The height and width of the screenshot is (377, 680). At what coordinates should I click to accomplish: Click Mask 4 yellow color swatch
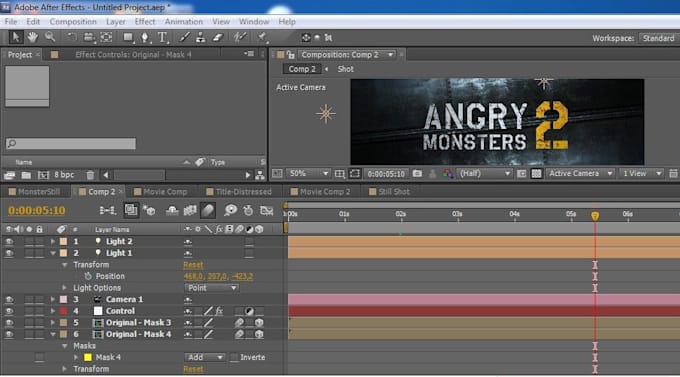click(x=88, y=357)
